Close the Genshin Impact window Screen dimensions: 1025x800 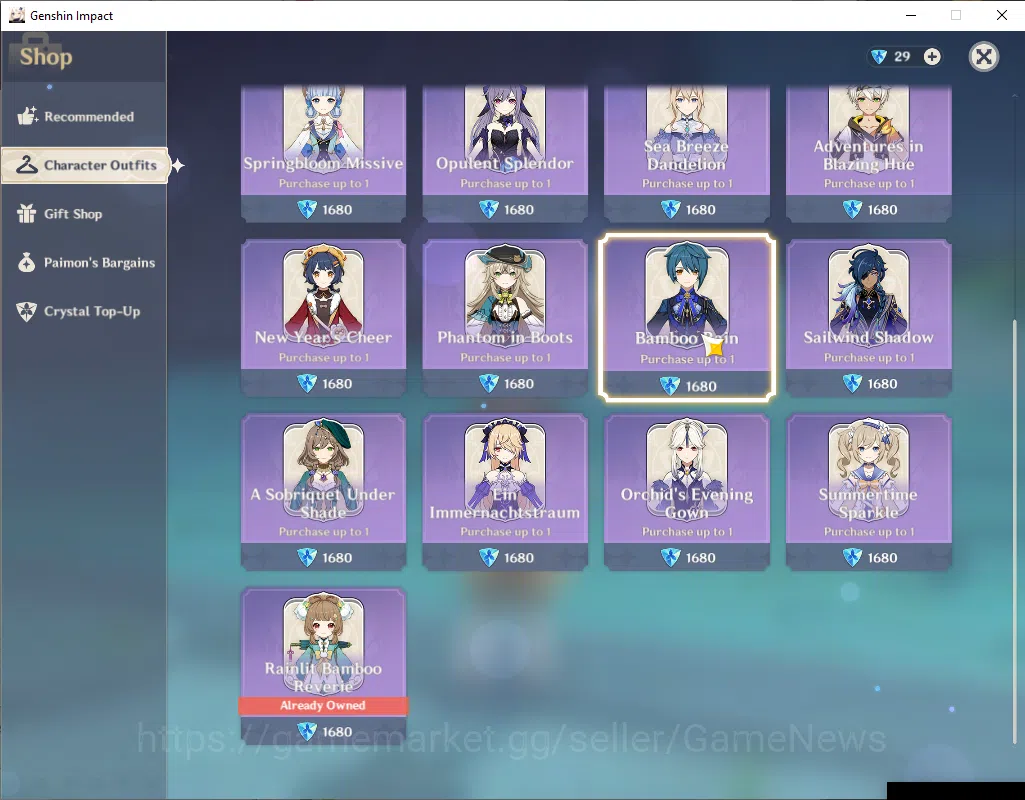pyautogui.click(x=1001, y=15)
